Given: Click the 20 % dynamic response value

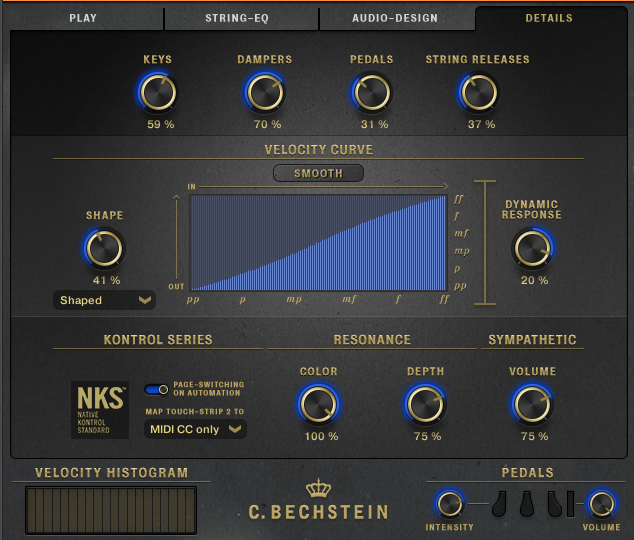Looking at the screenshot, I should click(535, 281).
